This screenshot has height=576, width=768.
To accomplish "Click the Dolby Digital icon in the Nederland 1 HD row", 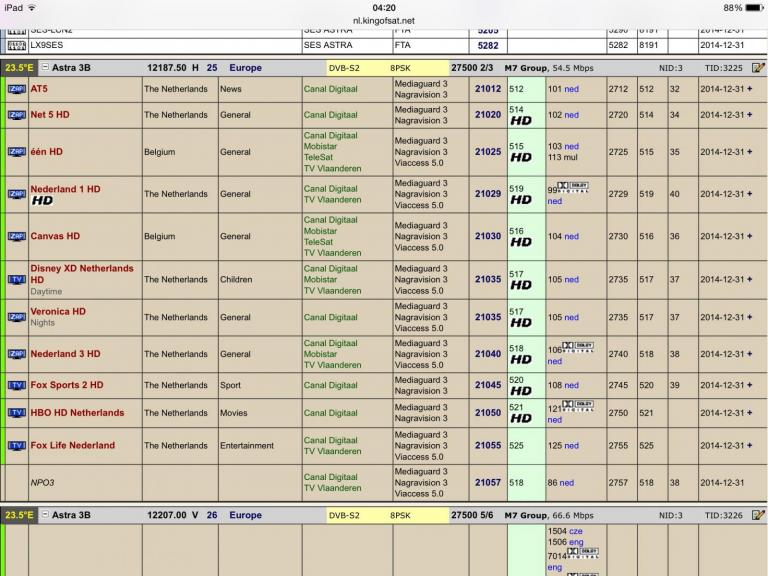I will [573, 187].
